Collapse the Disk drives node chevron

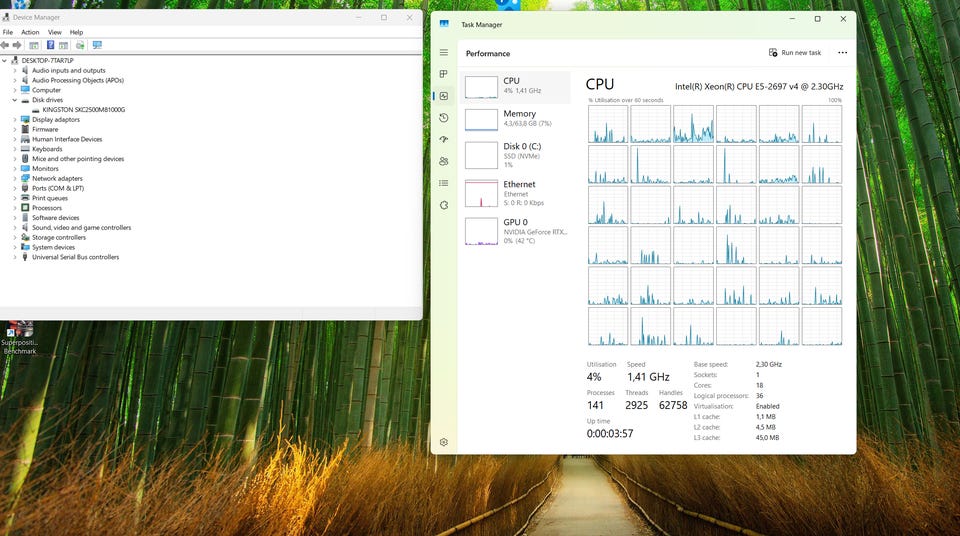tap(15, 100)
